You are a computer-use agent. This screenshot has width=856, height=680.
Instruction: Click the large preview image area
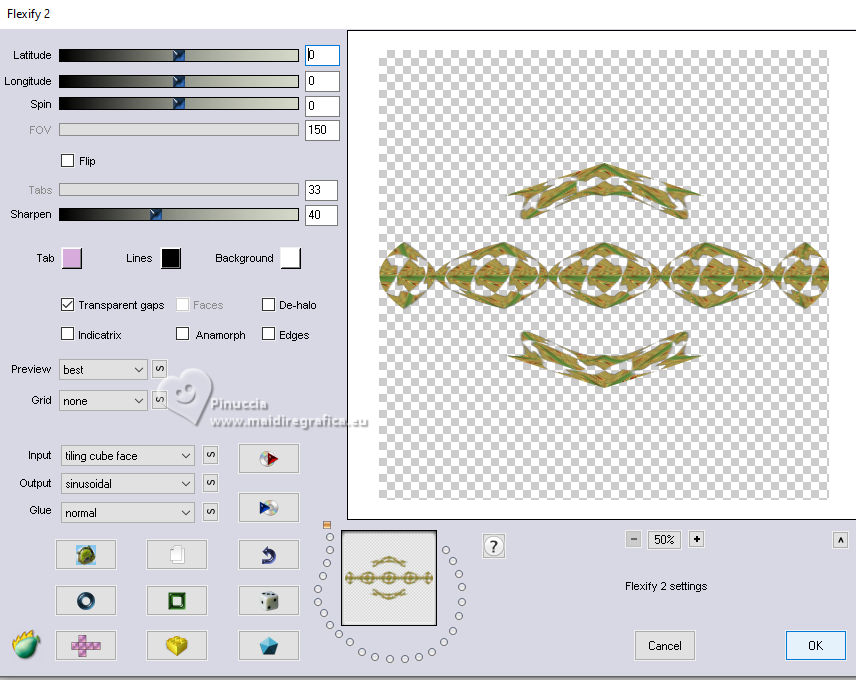tap(603, 275)
